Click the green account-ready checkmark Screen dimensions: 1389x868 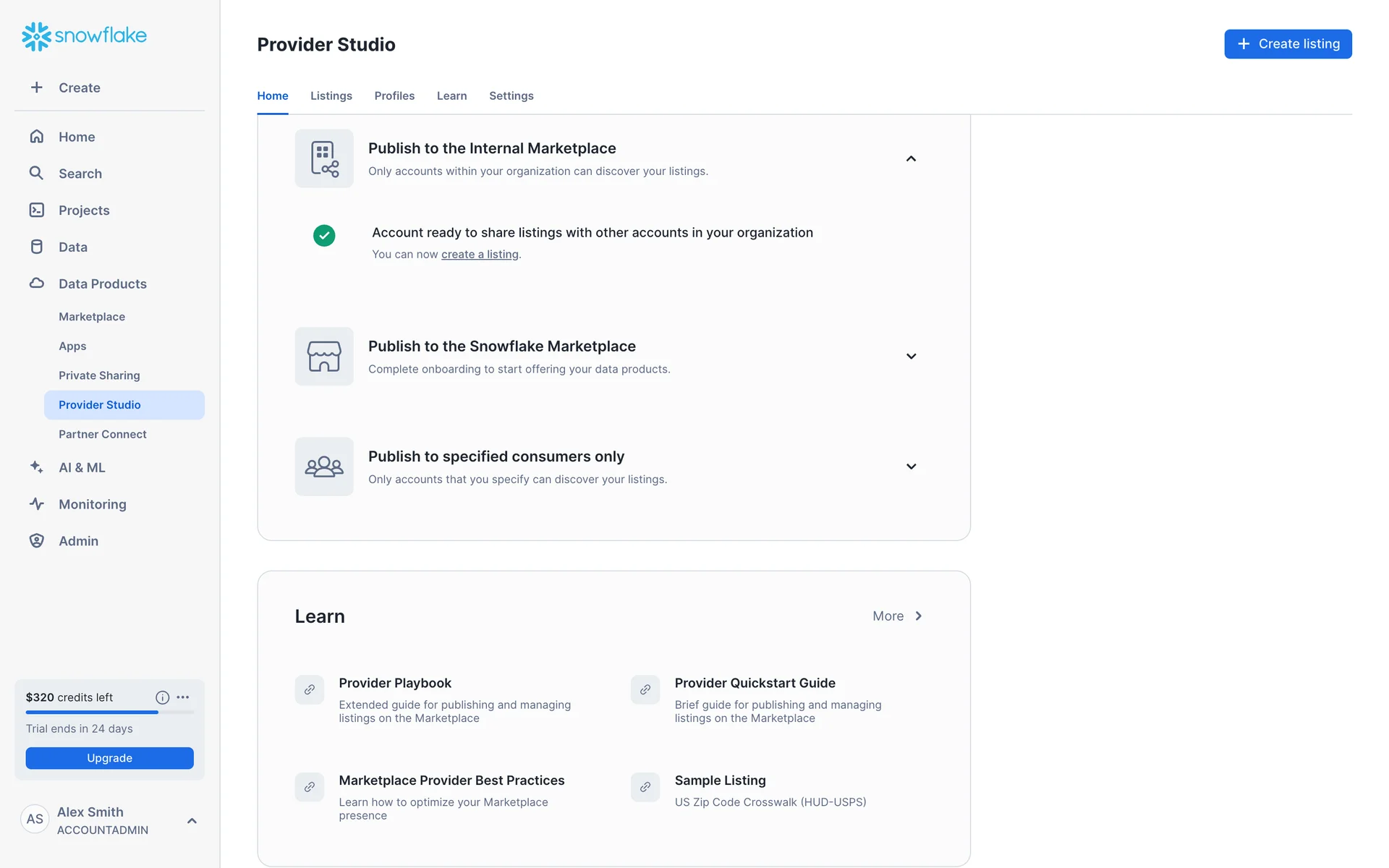point(324,235)
